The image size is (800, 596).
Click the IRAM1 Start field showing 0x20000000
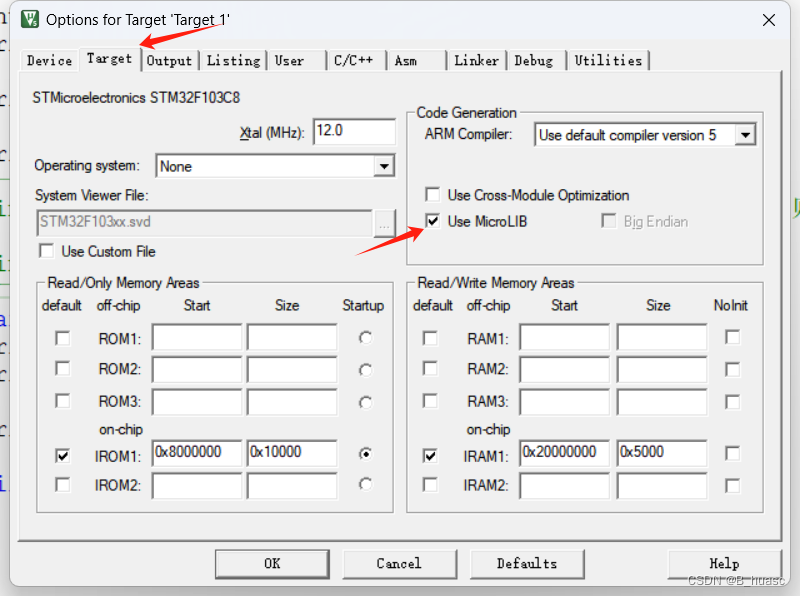565,453
